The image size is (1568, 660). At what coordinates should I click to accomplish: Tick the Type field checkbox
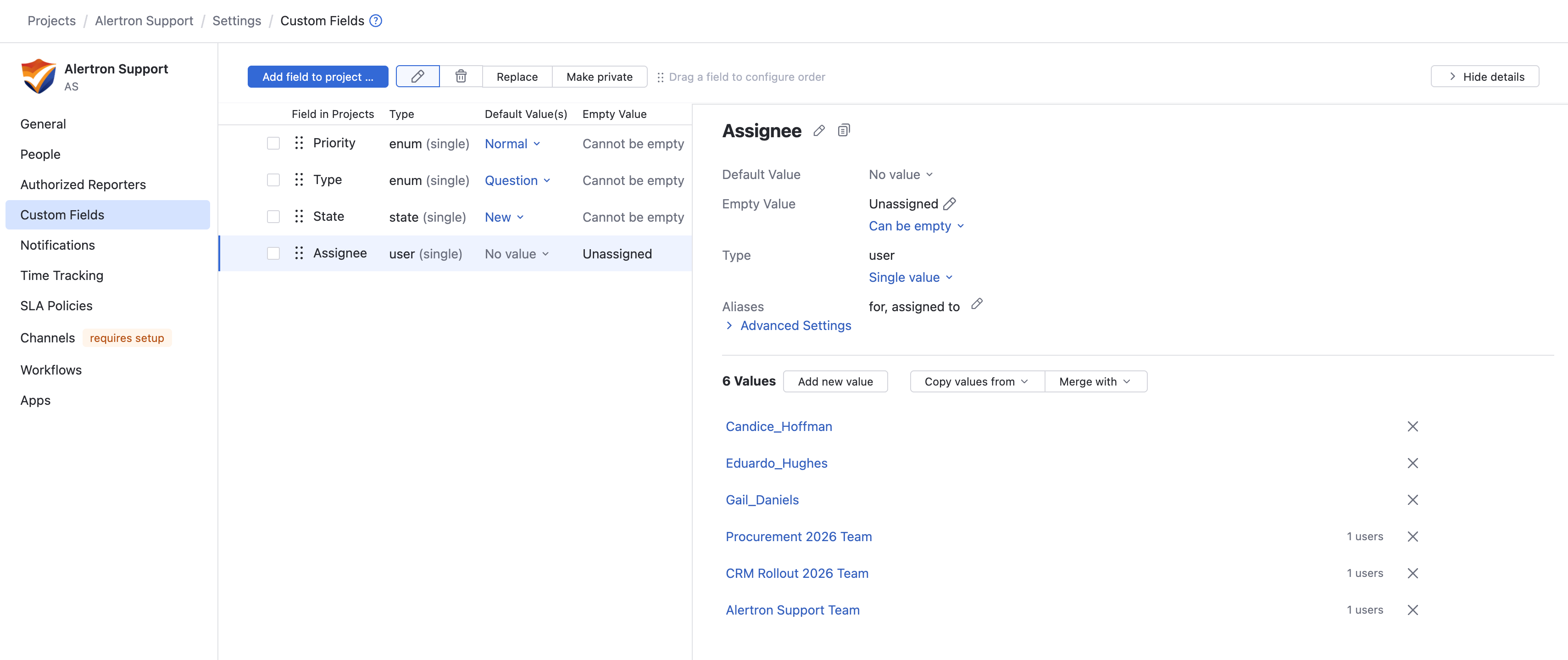tap(273, 180)
